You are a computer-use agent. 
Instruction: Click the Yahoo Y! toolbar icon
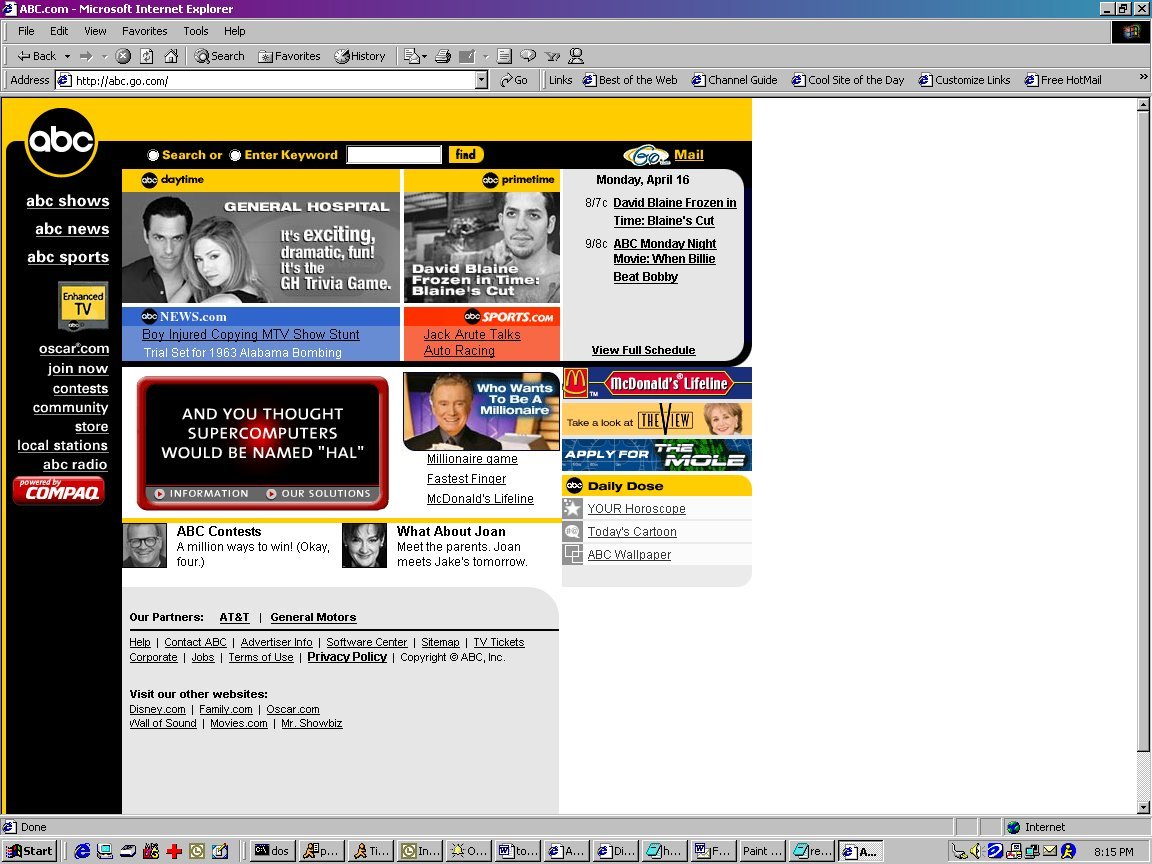[x=552, y=56]
